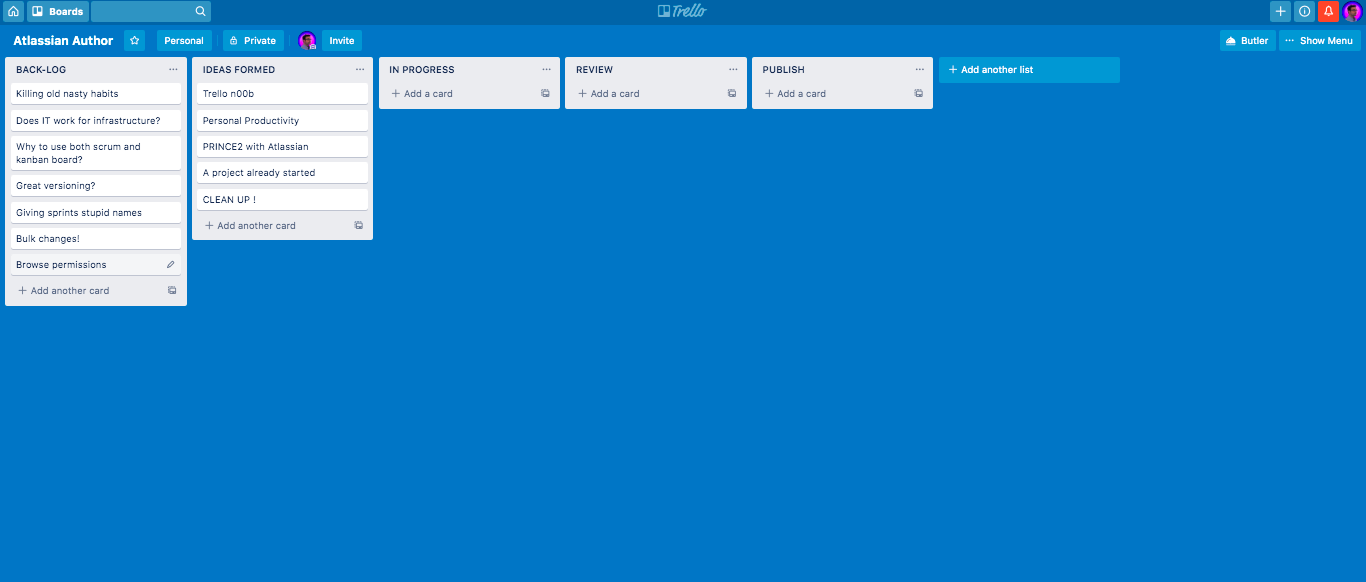Edit the Browse permissions card pencil icon

point(170,265)
